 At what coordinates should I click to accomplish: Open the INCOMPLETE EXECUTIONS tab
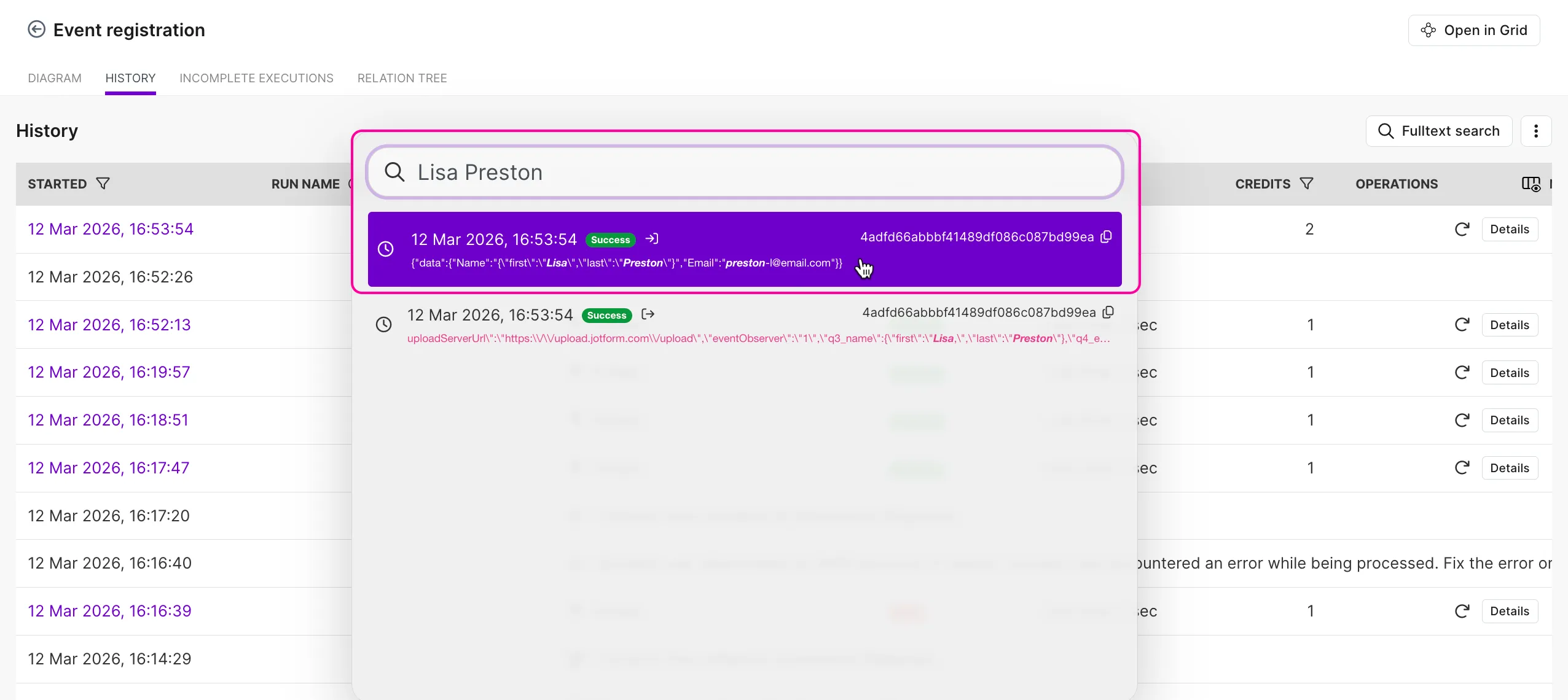point(256,78)
